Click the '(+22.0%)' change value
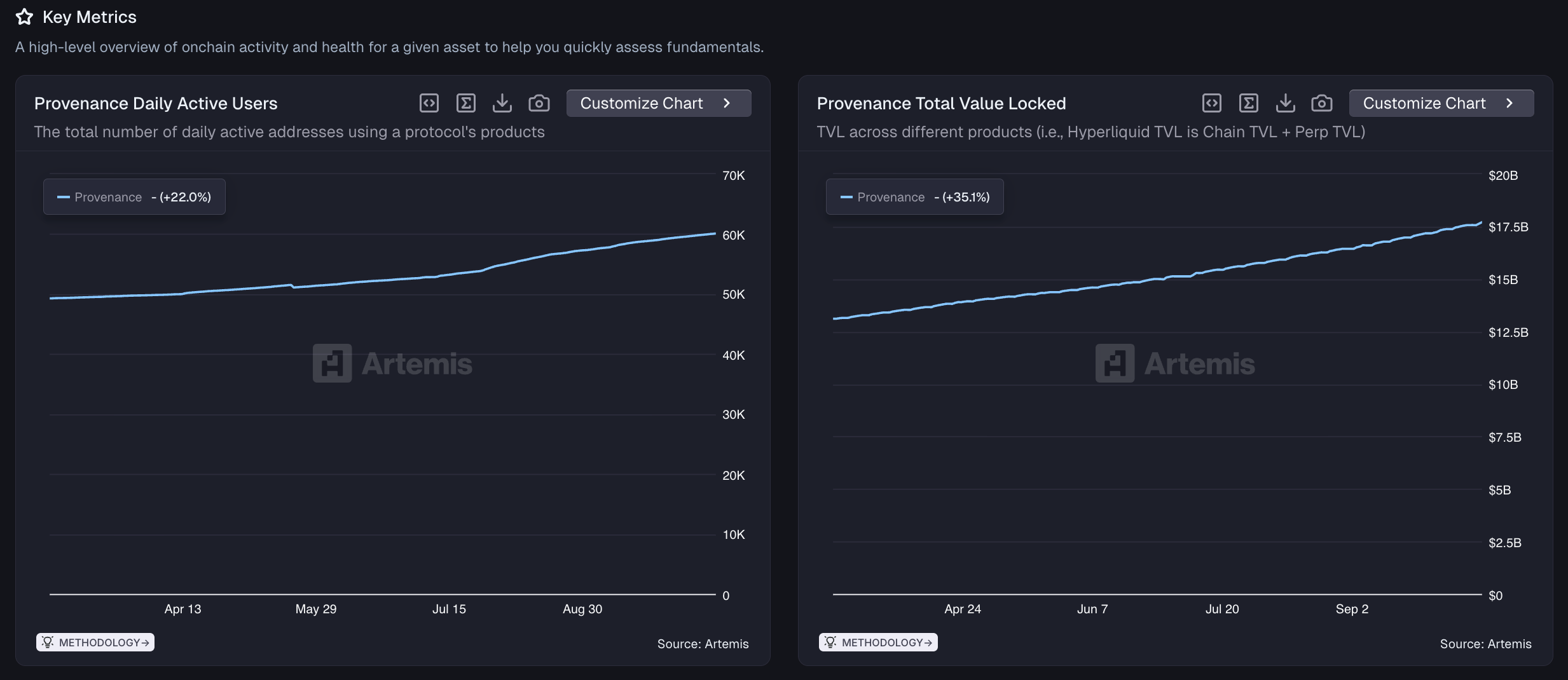 tap(185, 197)
